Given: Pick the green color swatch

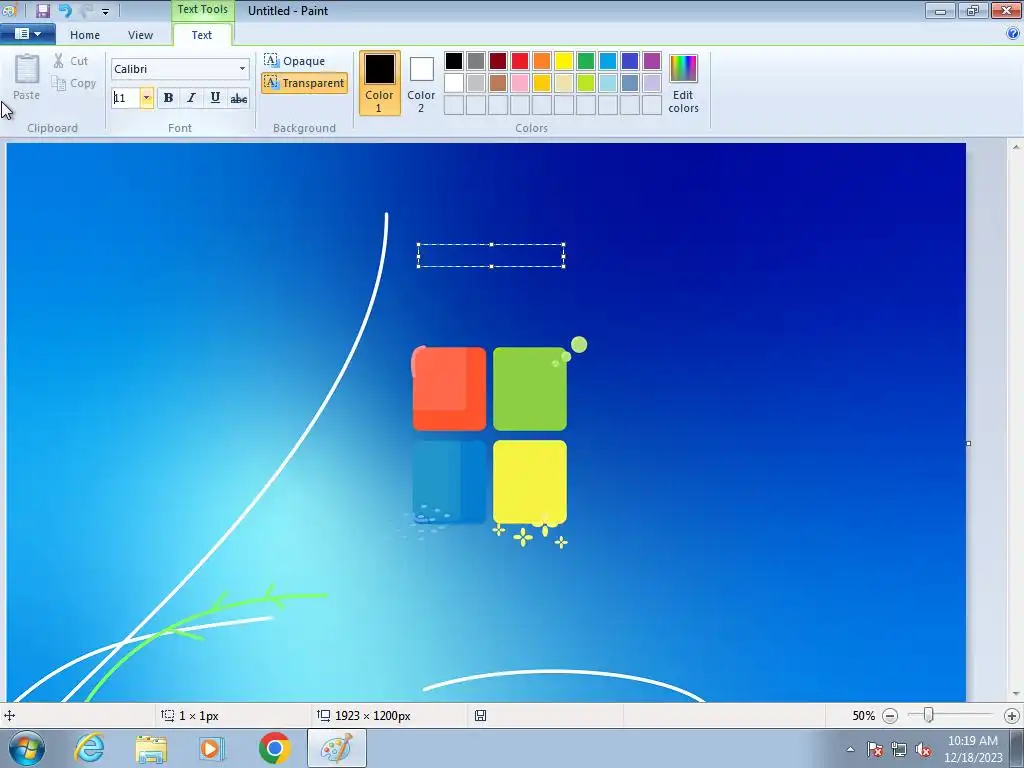Looking at the screenshot, I should (586, 61).
